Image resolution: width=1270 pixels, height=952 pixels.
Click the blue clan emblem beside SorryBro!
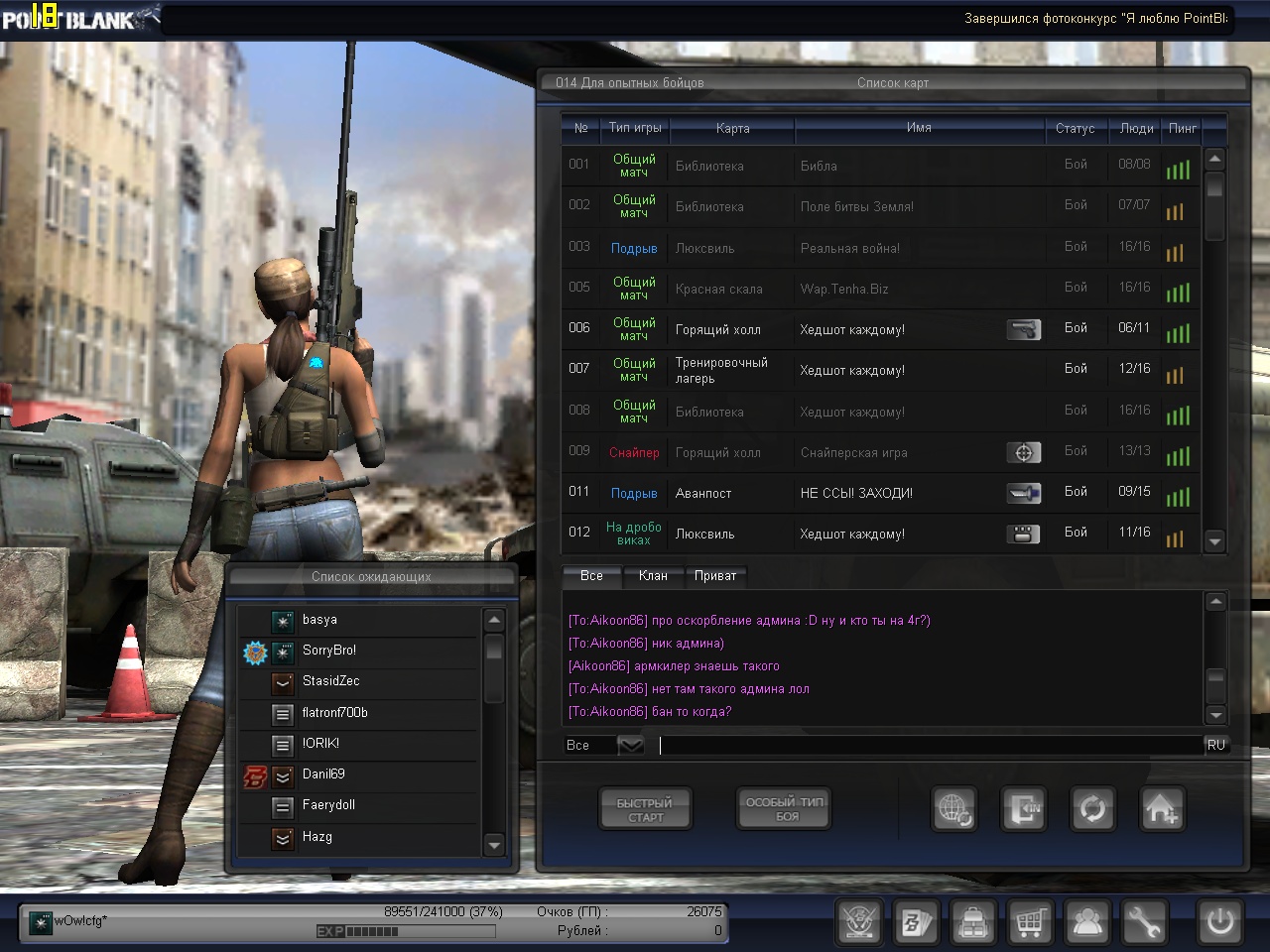(x=256, y=652)
